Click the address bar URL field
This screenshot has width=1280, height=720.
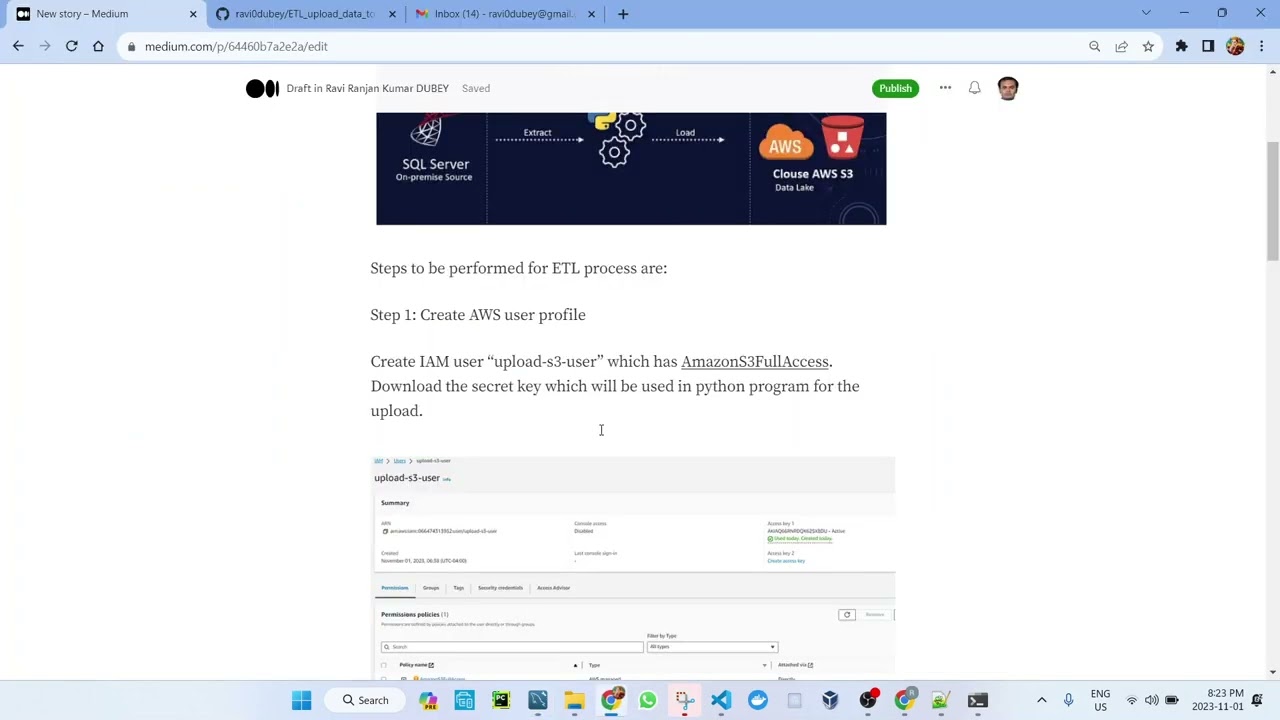(x=600, y=46)
